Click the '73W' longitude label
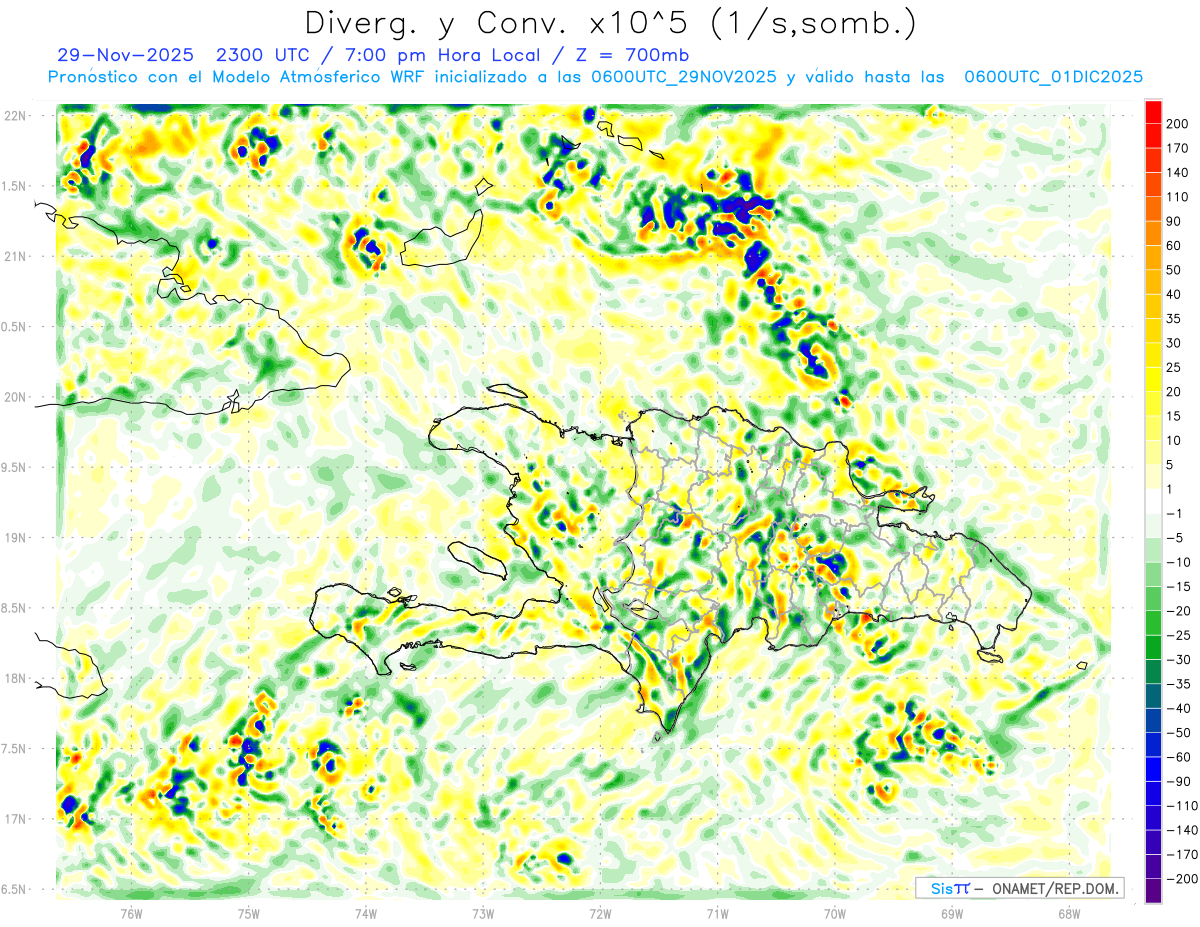This screenshot has height=927, width=1200. 482,913
